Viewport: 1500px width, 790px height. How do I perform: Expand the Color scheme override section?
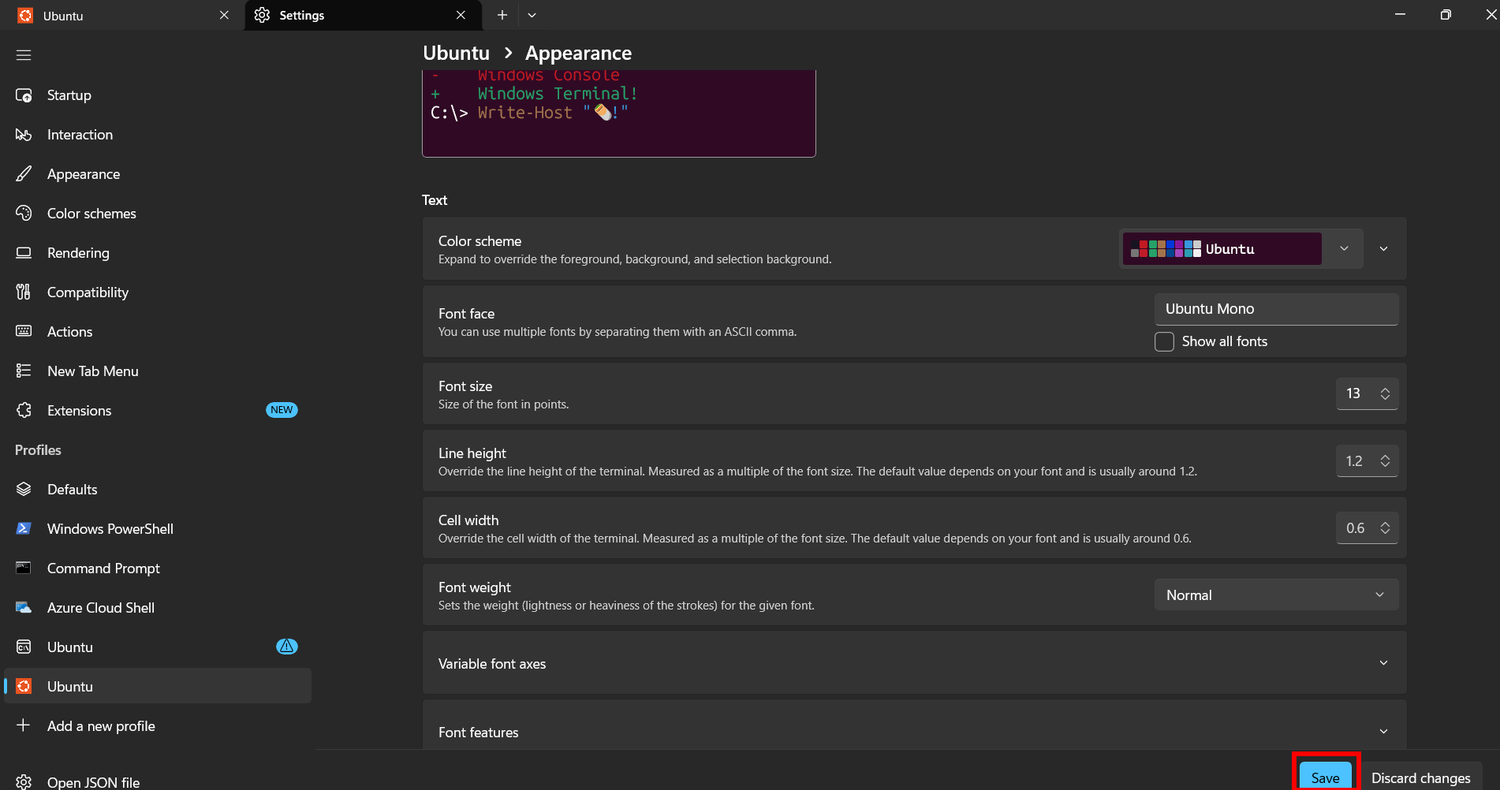coord(1384,249)
